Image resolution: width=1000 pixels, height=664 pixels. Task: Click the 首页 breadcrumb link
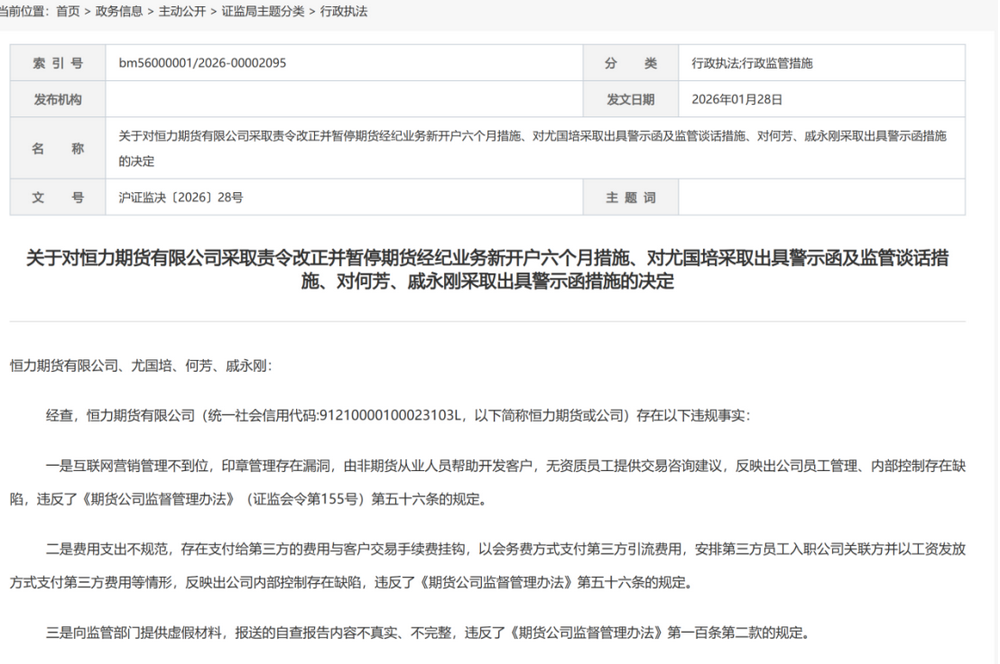[x=68, y=11]
